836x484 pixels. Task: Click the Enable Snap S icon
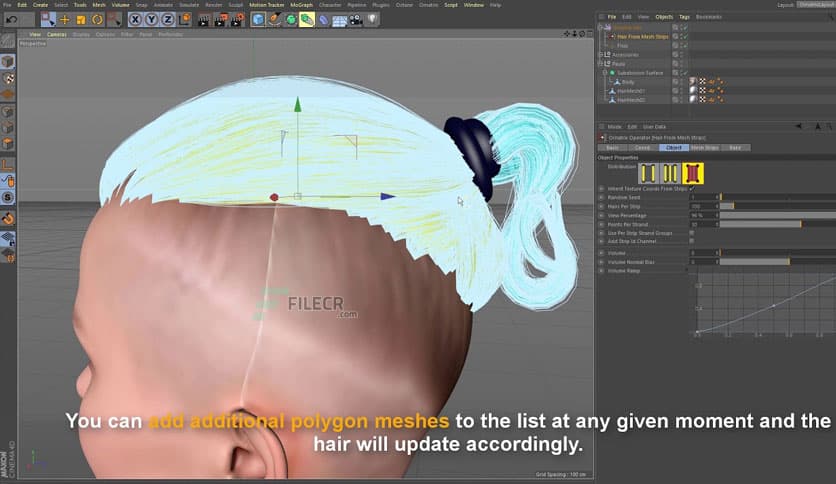tap(7, 198)
